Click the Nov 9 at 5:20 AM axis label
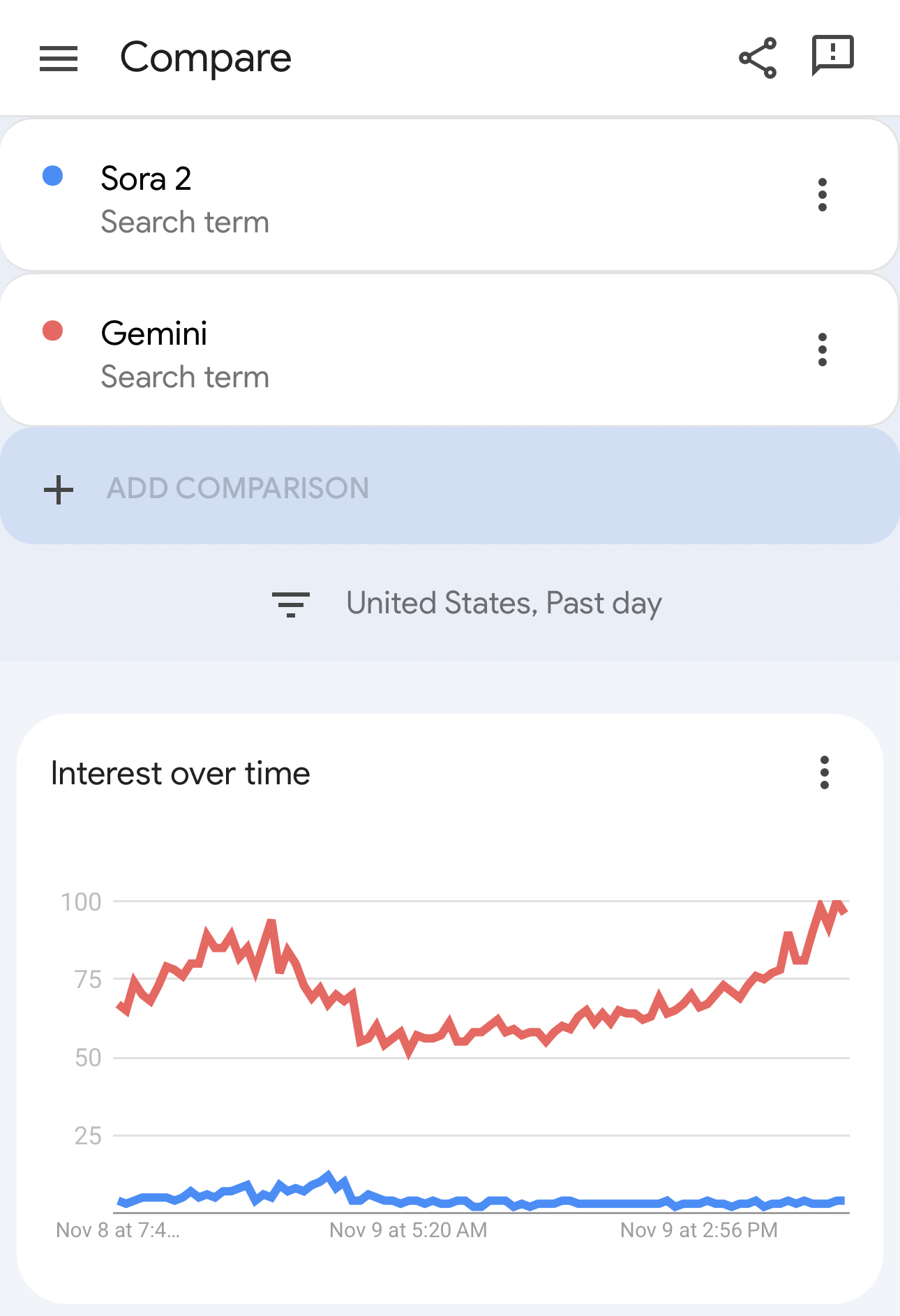Viewport: 900px width, 1316px height. coord(408,1230)
